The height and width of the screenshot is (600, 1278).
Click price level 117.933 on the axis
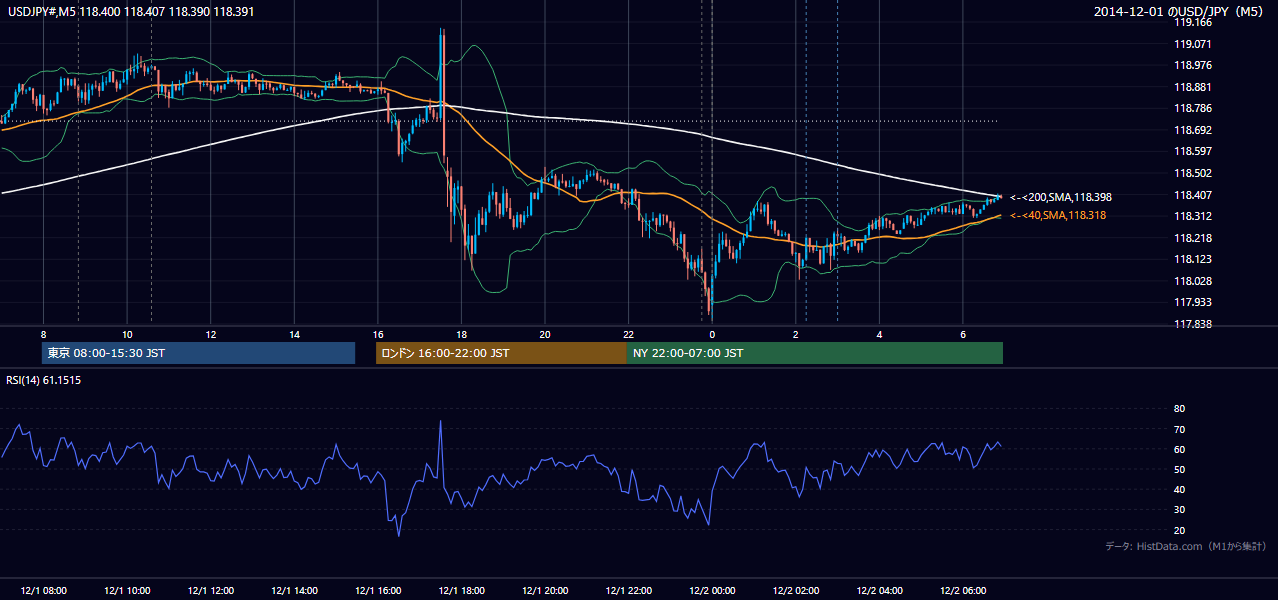pyautogui.click(x=1192, y=302)
